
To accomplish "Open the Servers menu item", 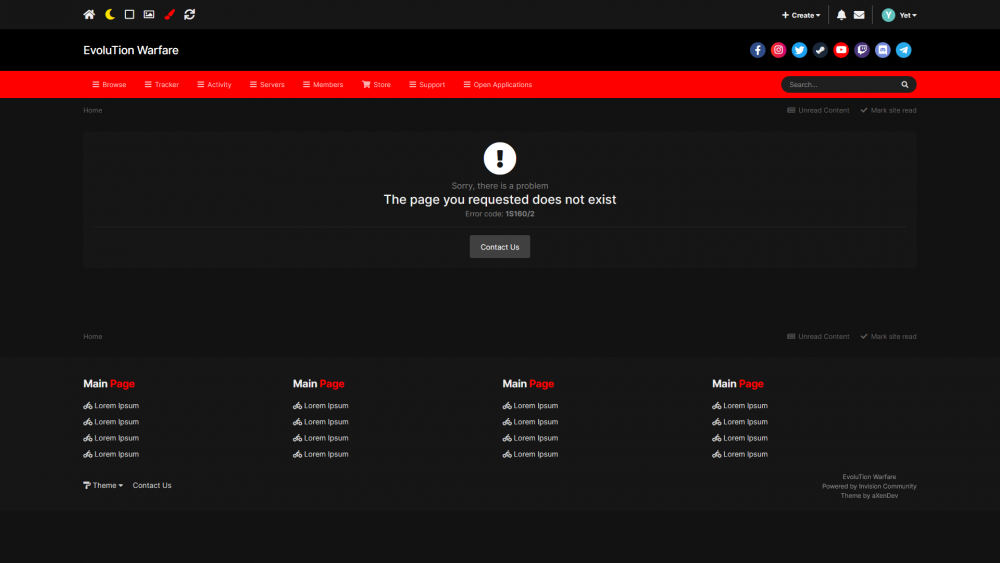I will click(267, 85).
